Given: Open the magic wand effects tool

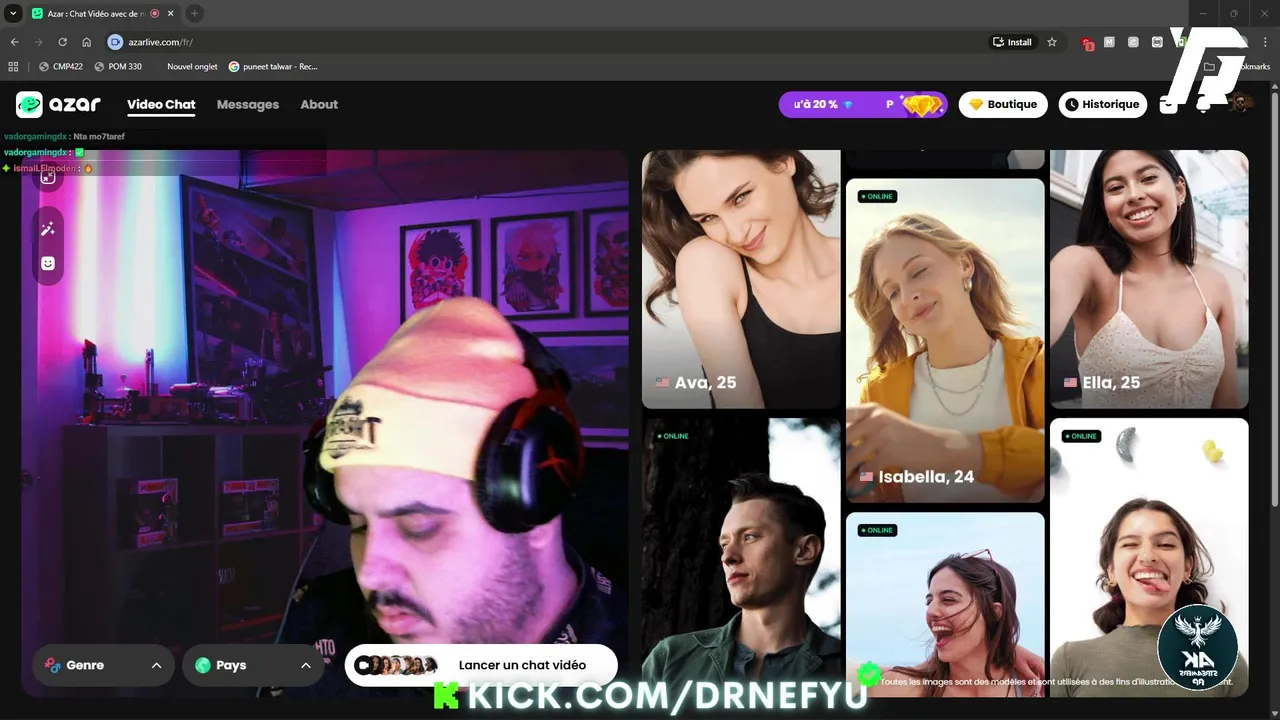Looking at the screenshot, I should 48,229.
